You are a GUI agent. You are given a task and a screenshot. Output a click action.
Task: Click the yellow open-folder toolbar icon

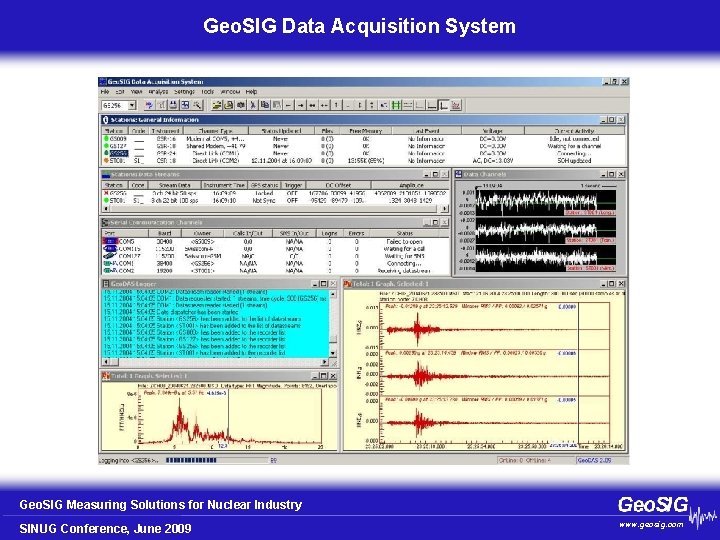pyautogui.click(x=216, y=105)
